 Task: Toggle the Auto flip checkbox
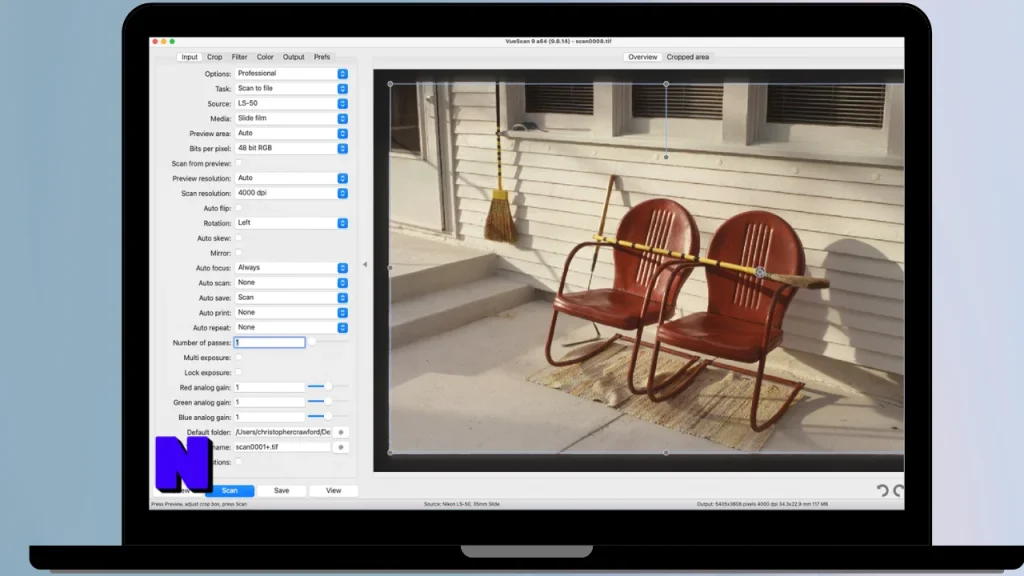pos(238,208)
